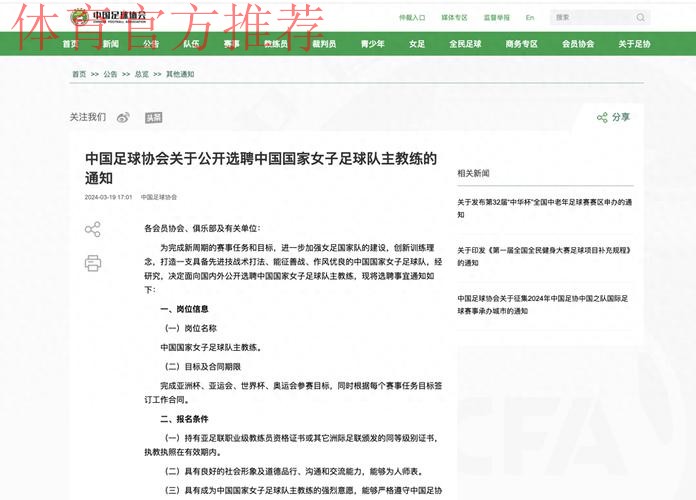696x500 pixels.
Task: Open the Weibo follow icon
Action: point(123,117)
